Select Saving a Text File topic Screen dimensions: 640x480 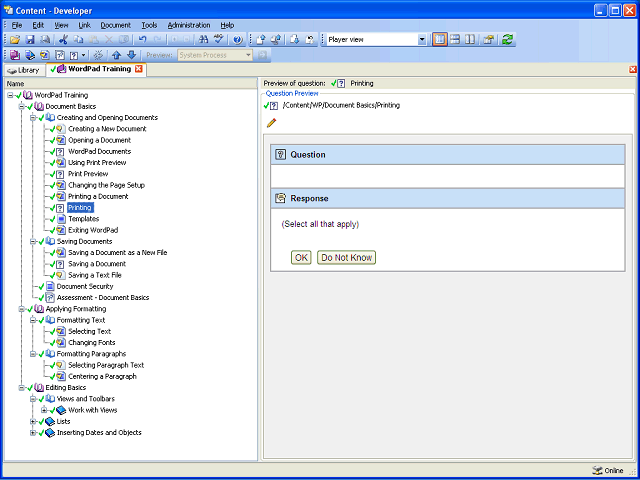pyautogui.click(x=95, y=275)
